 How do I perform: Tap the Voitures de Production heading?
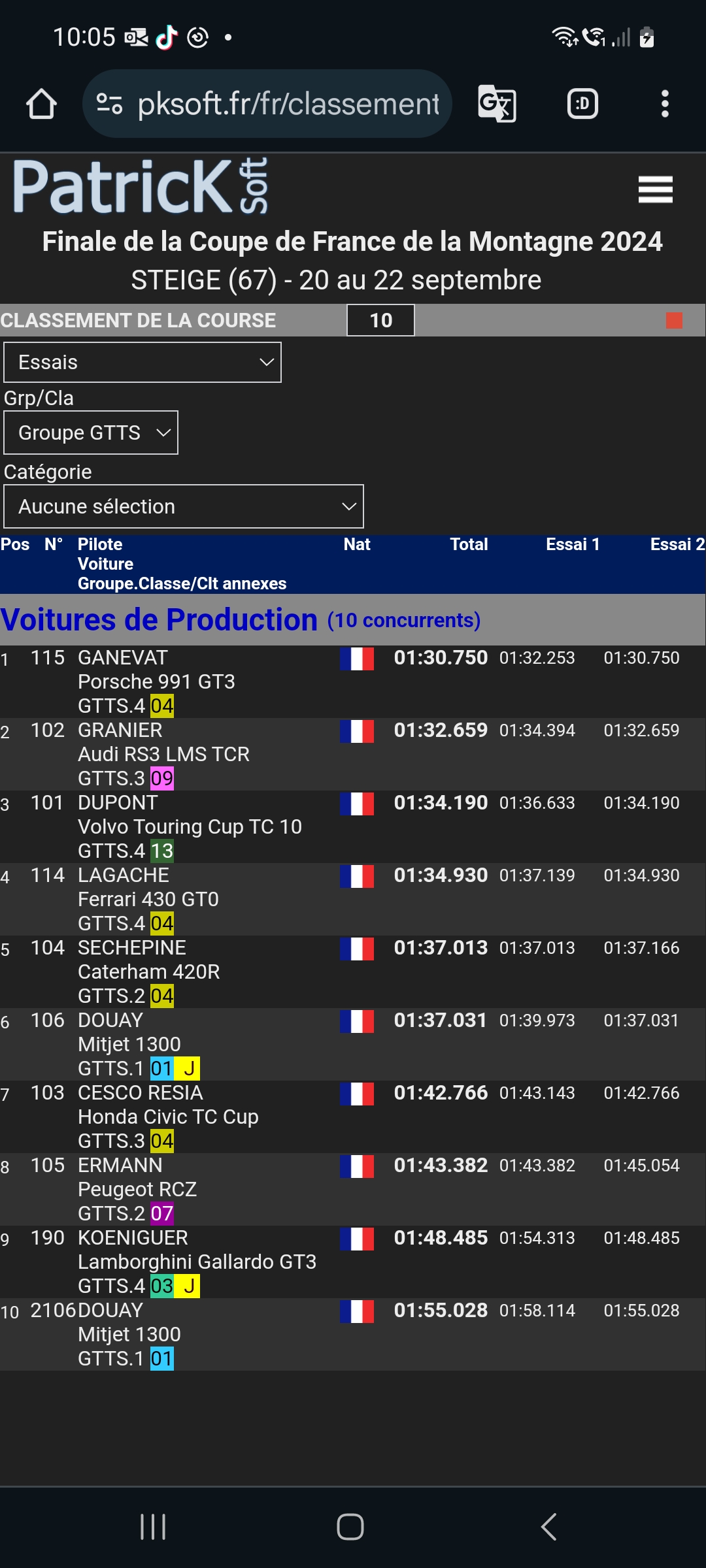click(x=159, y=619)
